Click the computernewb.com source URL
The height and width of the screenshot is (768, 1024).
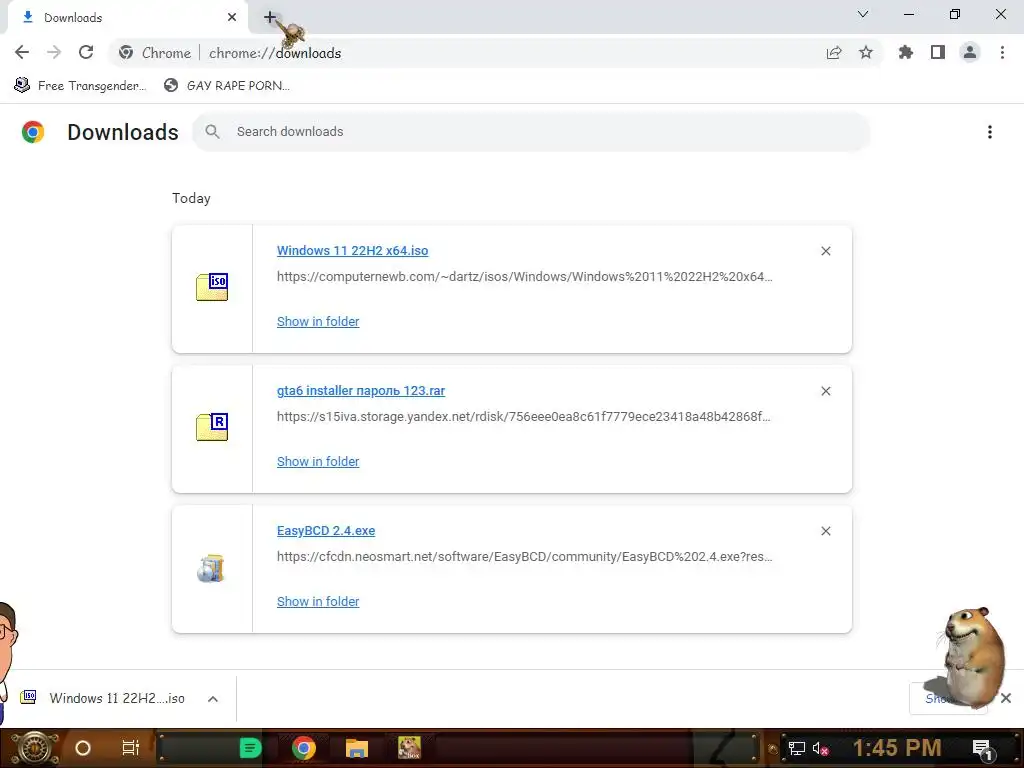(524, 277)
